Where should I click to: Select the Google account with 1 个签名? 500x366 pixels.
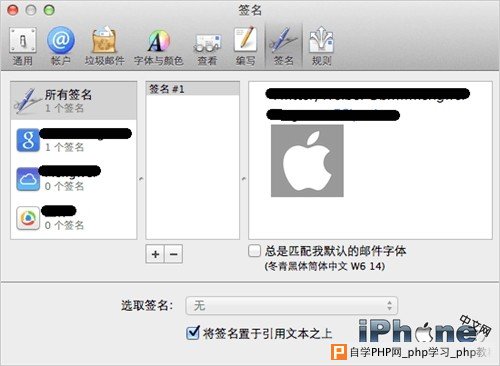click(x=74, y=140)
